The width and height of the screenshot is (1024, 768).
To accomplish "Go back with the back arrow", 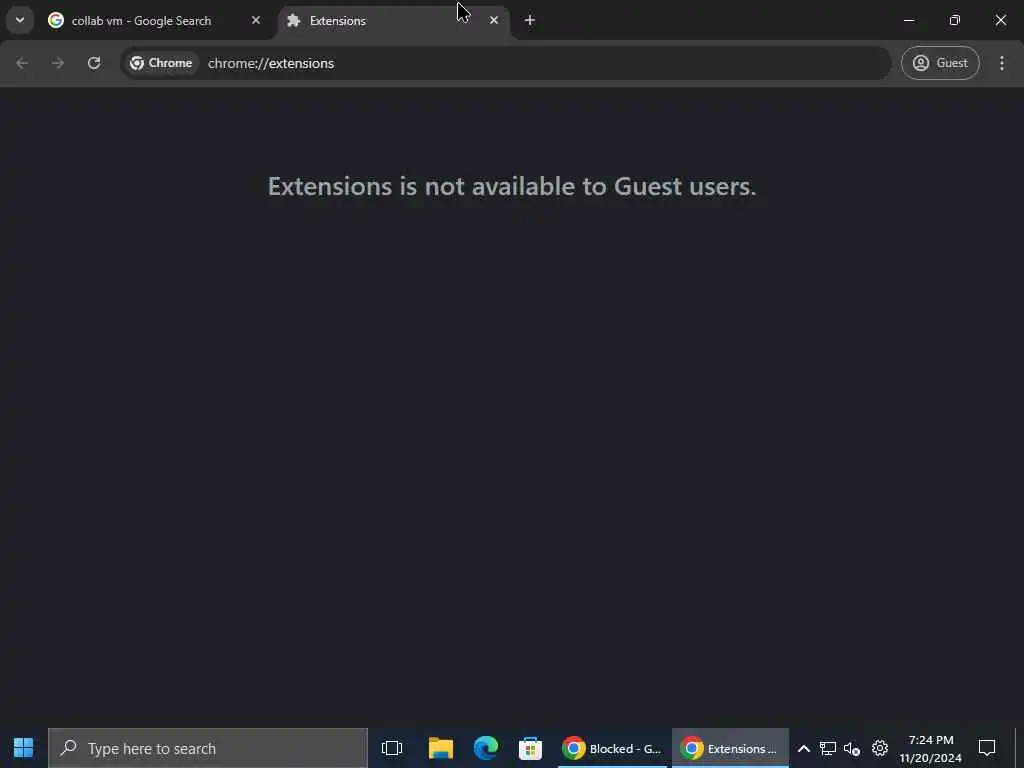I will coord(22,63).
